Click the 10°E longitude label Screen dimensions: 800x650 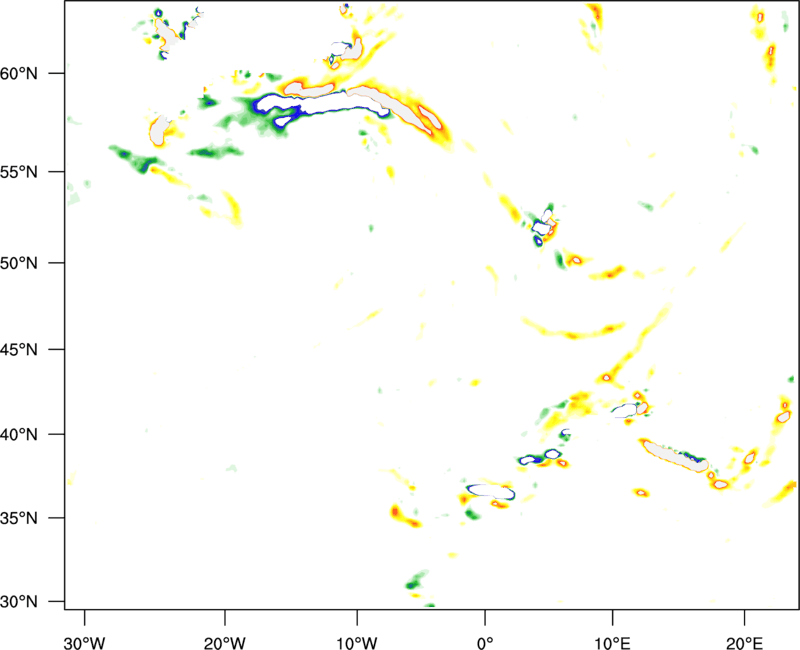(x=612, y=643)
